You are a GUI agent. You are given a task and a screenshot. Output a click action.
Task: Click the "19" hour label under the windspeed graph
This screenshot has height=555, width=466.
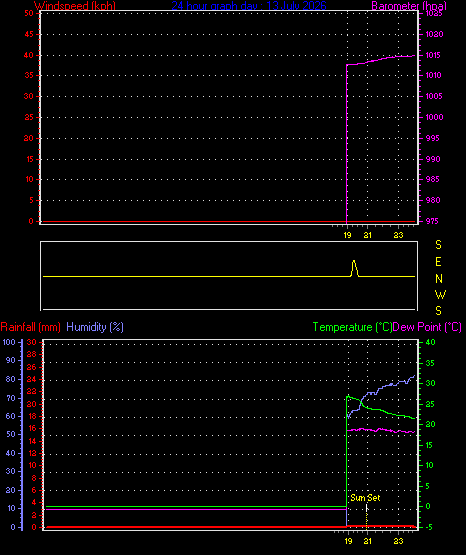pos(347,235)
